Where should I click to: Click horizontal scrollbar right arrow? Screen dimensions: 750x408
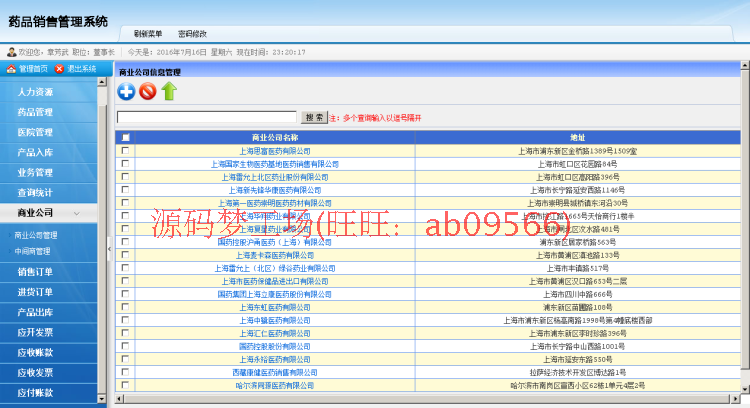click(x=736, y=398)
